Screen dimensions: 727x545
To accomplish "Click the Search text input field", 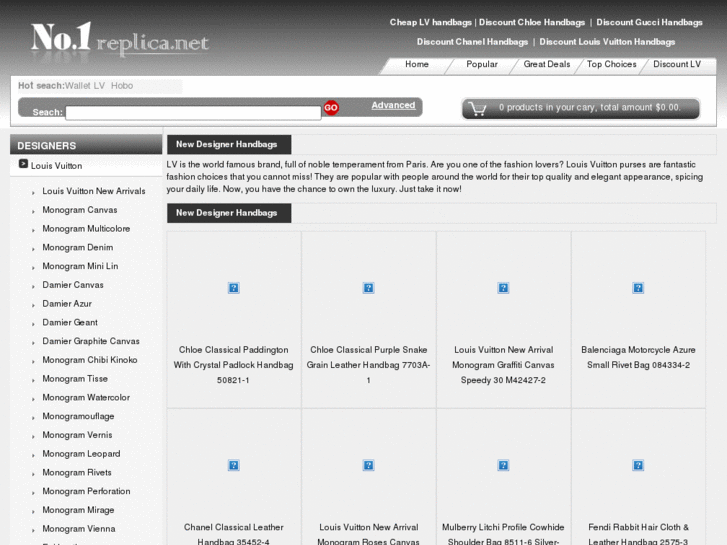I will coord(193,113).
